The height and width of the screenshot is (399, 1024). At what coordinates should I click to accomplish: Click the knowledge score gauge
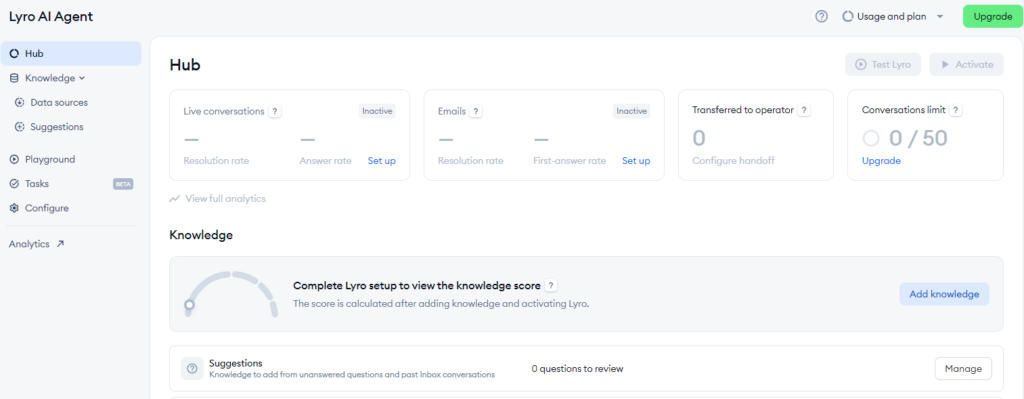tap(231, 295)
